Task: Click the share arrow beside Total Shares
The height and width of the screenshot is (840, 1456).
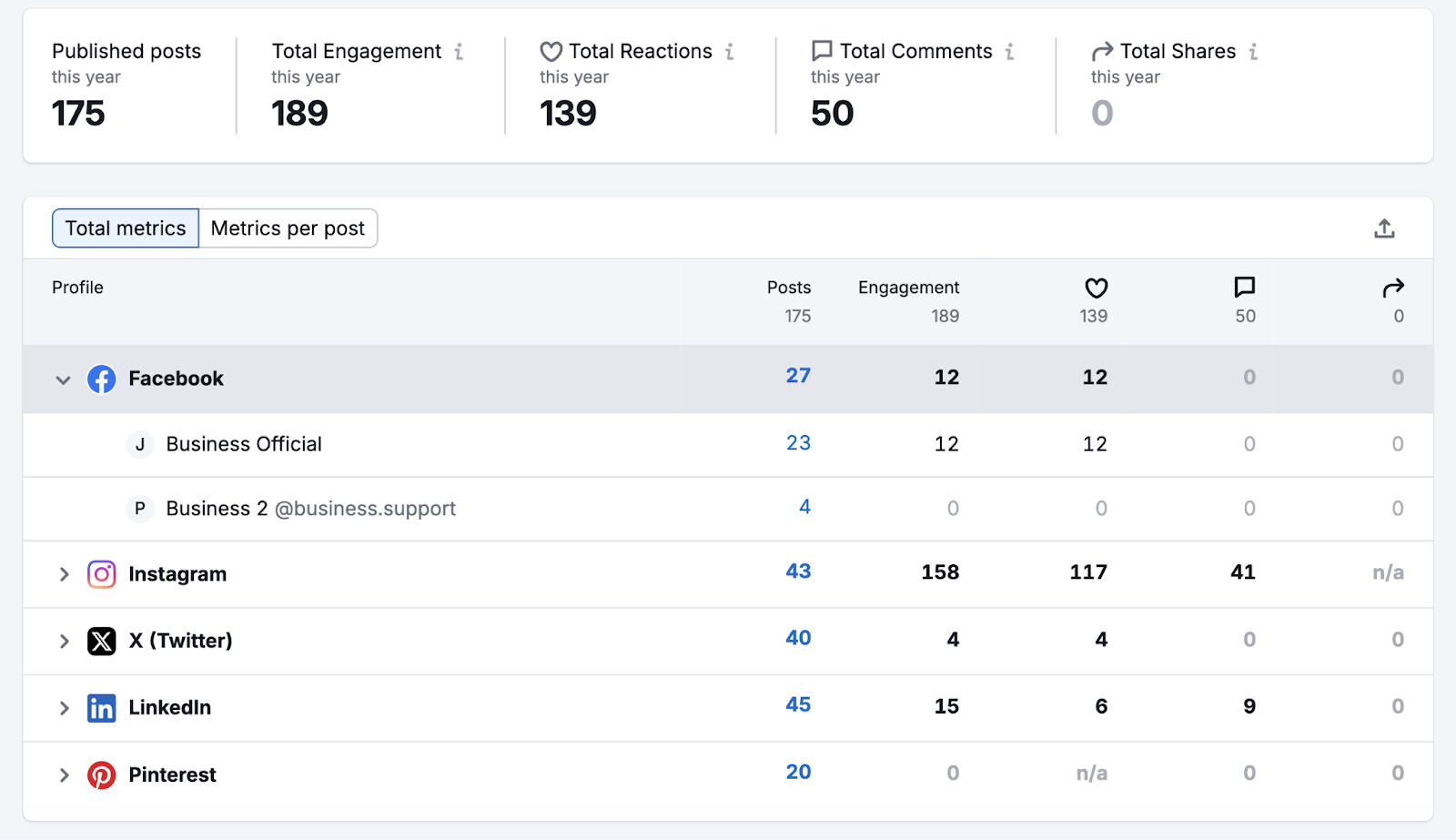Action: coord(1102,52)
